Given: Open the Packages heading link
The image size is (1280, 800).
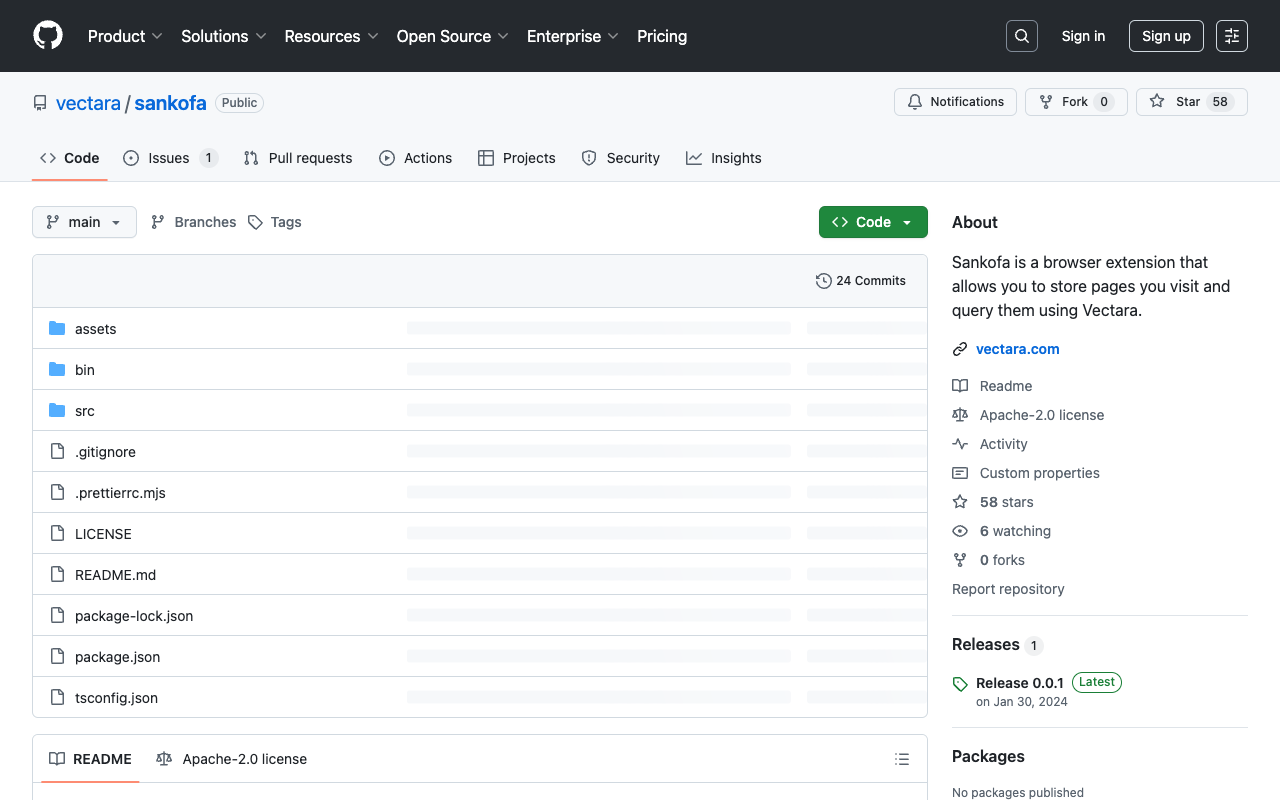Looking at the screenshot, I should pos(988,757).
